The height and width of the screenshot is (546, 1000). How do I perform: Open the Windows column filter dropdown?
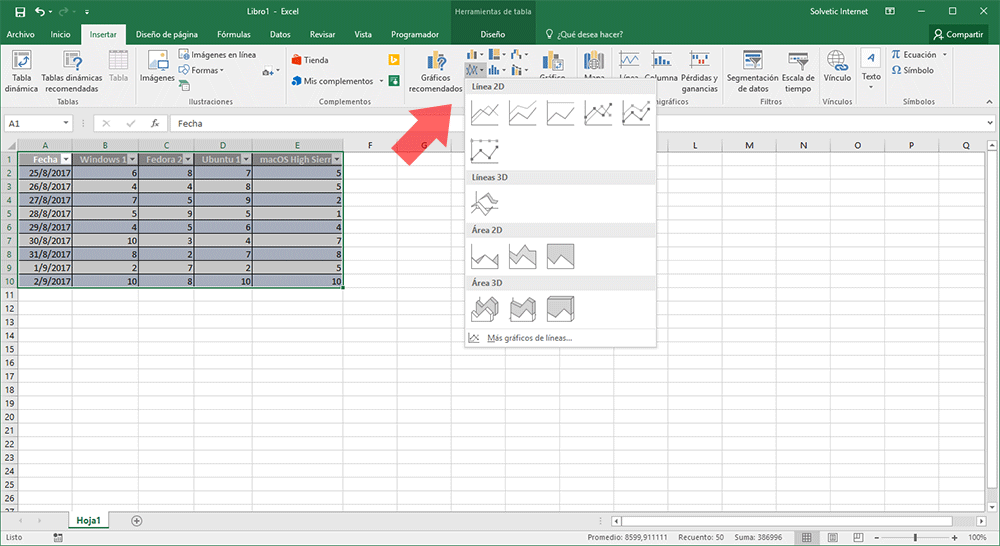132,159
